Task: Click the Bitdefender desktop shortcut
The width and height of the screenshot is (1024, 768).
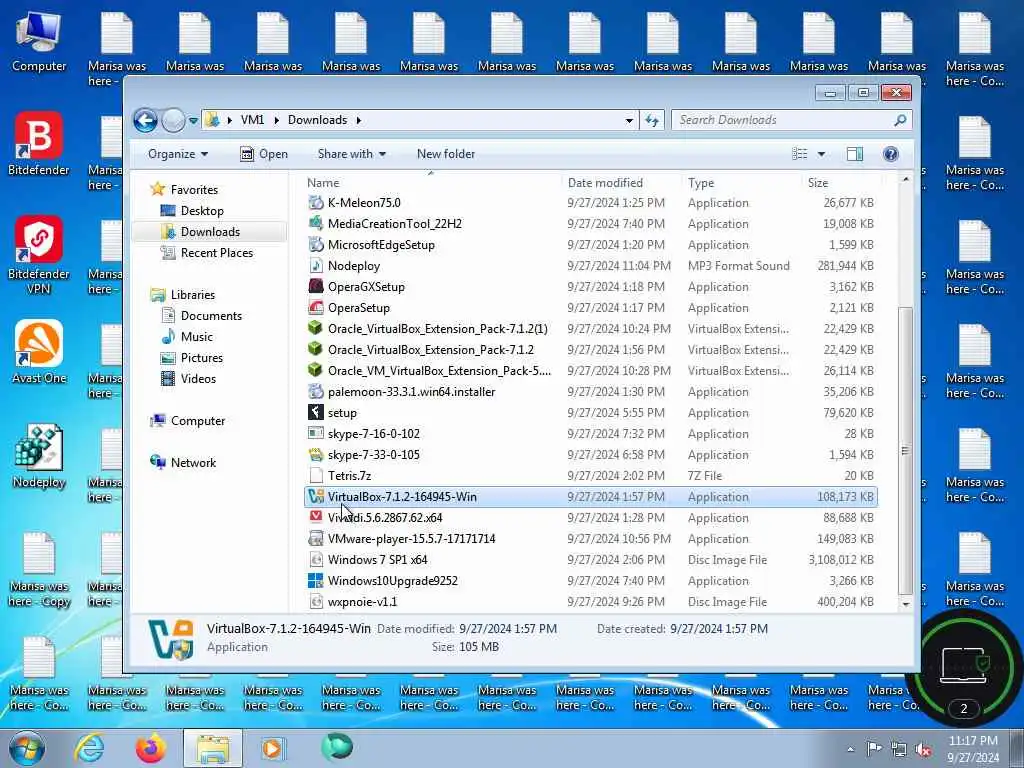Action: pyautogui.click(x=39, y=144)
